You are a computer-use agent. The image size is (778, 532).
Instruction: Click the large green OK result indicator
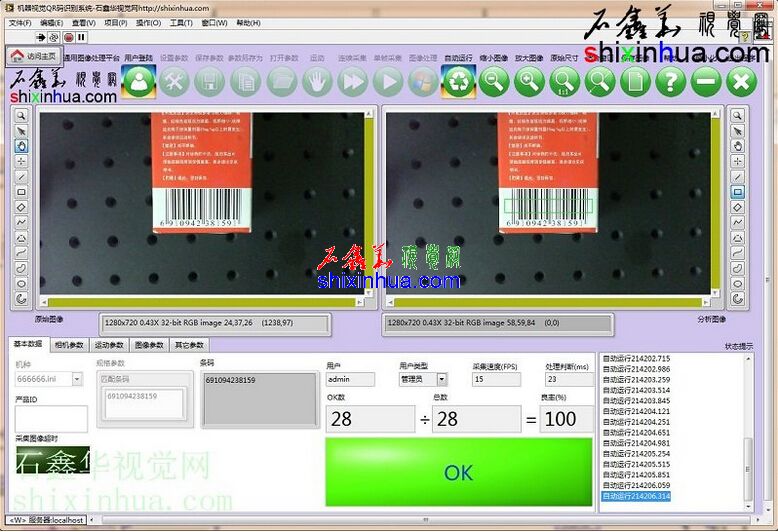pyautogui.click(x=459, y=472)
